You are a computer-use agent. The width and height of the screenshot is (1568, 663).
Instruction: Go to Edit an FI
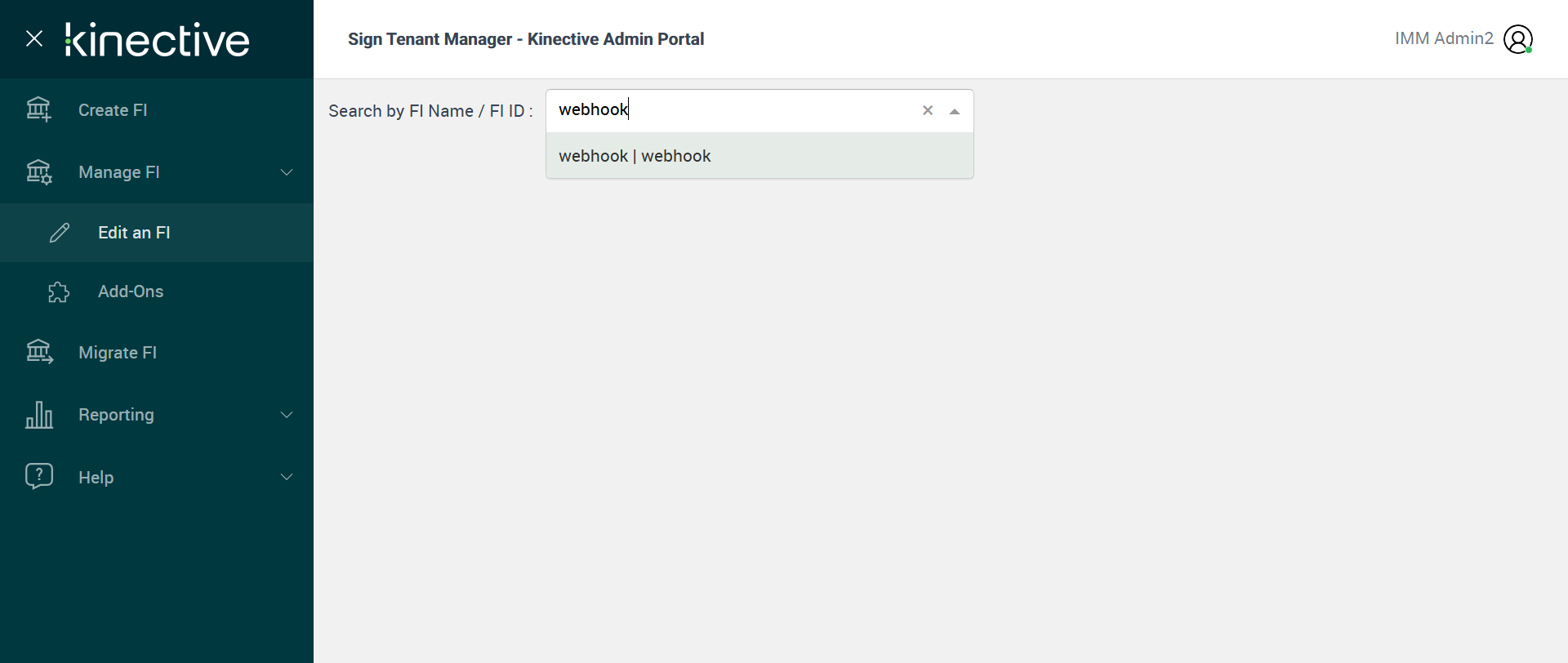pyautogui.click(x=134, y=233)
